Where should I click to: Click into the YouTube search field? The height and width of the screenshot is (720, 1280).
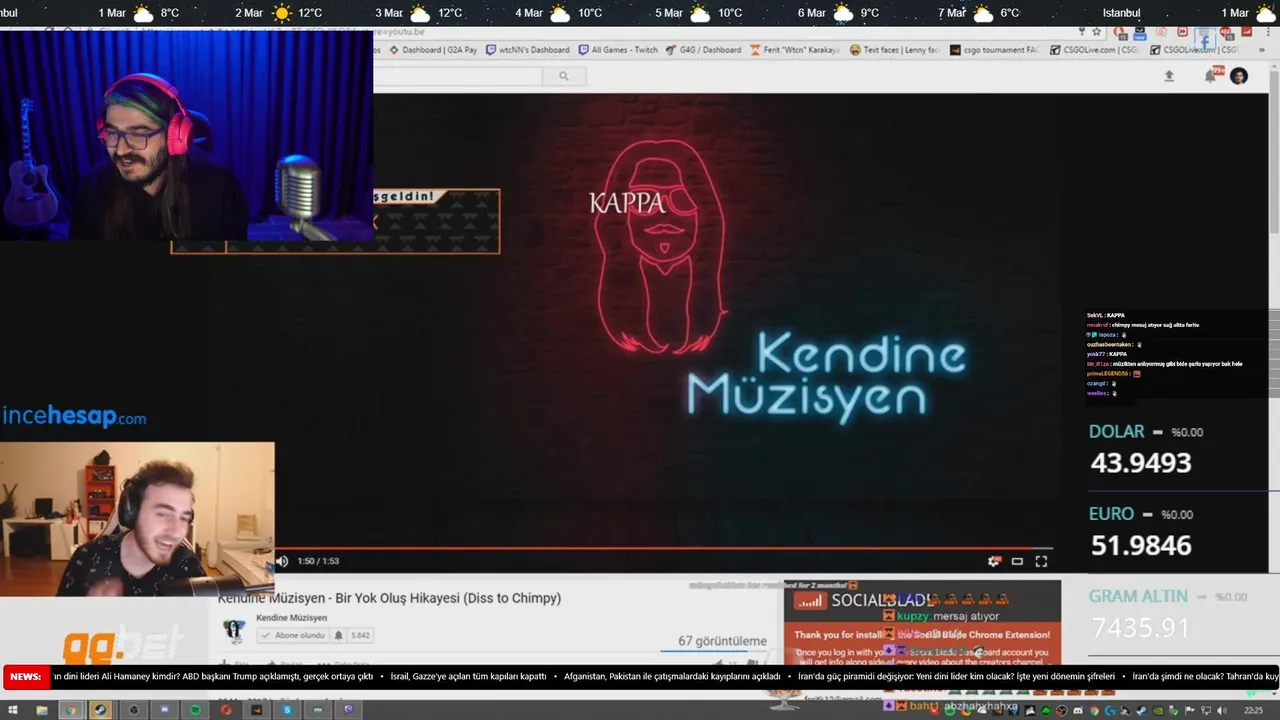pos(460,76)
